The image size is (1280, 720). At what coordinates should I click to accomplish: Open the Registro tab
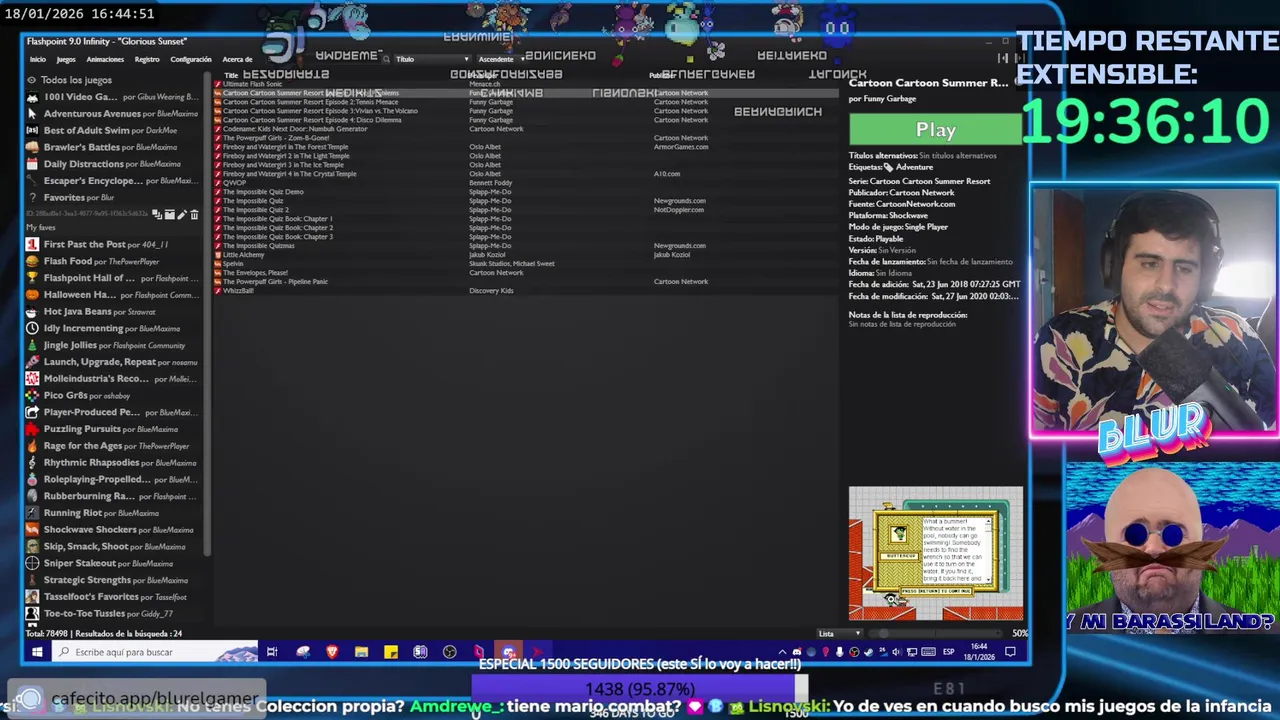pos(147,59)
